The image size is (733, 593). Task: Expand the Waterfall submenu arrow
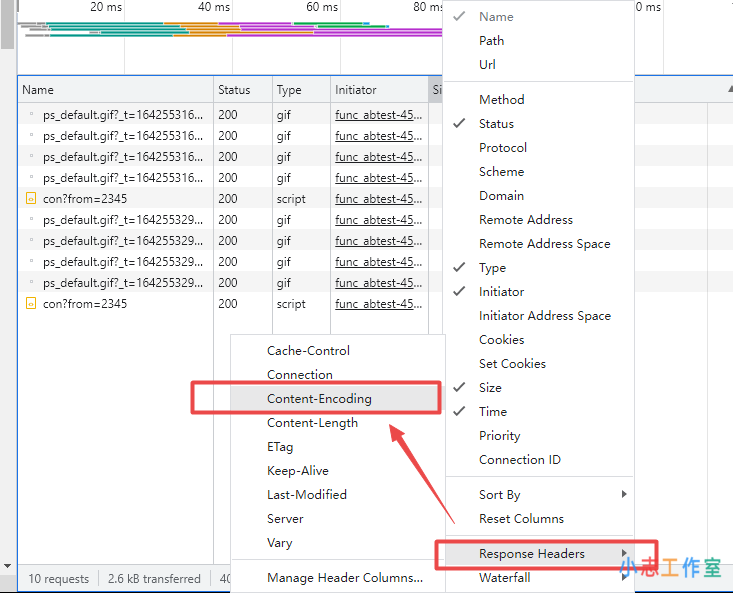point(624,578)
